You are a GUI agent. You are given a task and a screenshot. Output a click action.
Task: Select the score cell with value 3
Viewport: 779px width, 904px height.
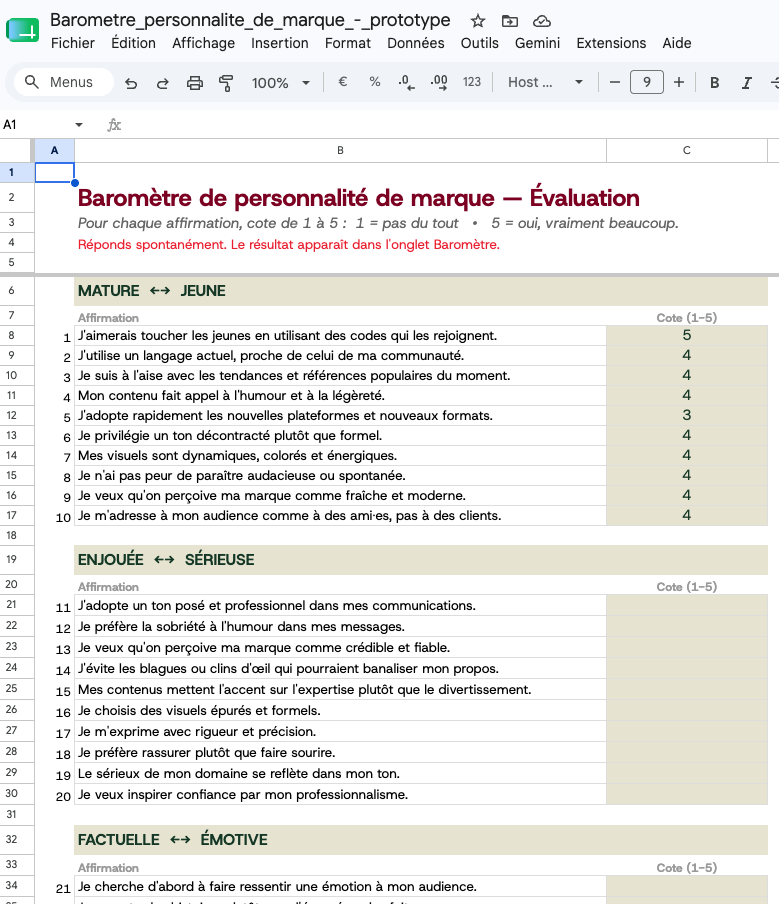click(x=687, y=415)
